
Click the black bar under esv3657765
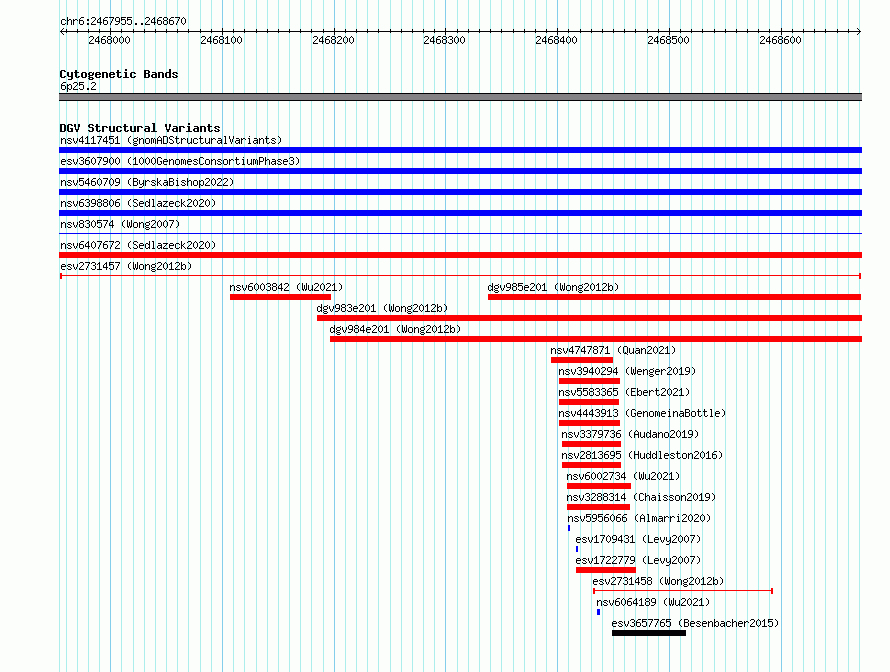pyautogui.click(x=649, y=633)
